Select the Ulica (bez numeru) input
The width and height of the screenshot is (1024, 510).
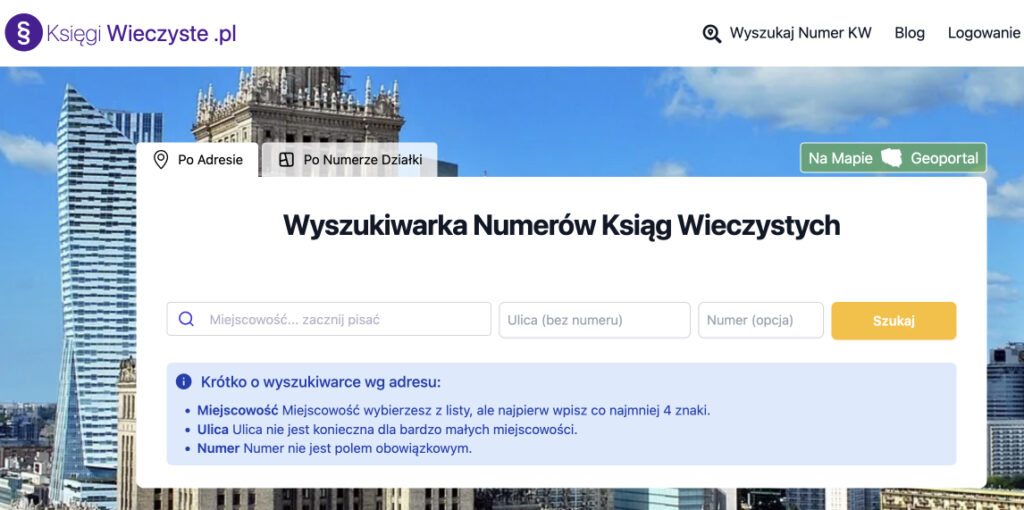pos(594,320)
